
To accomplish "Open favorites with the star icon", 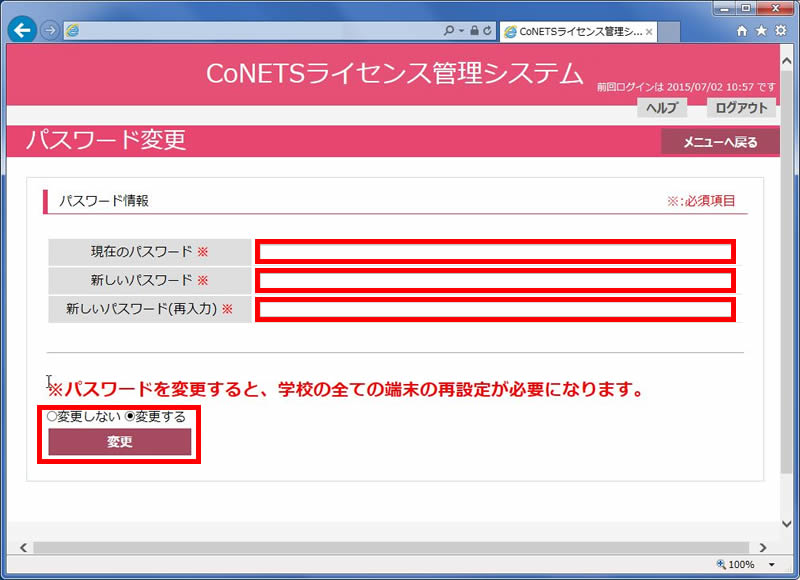I will point(761,31).
